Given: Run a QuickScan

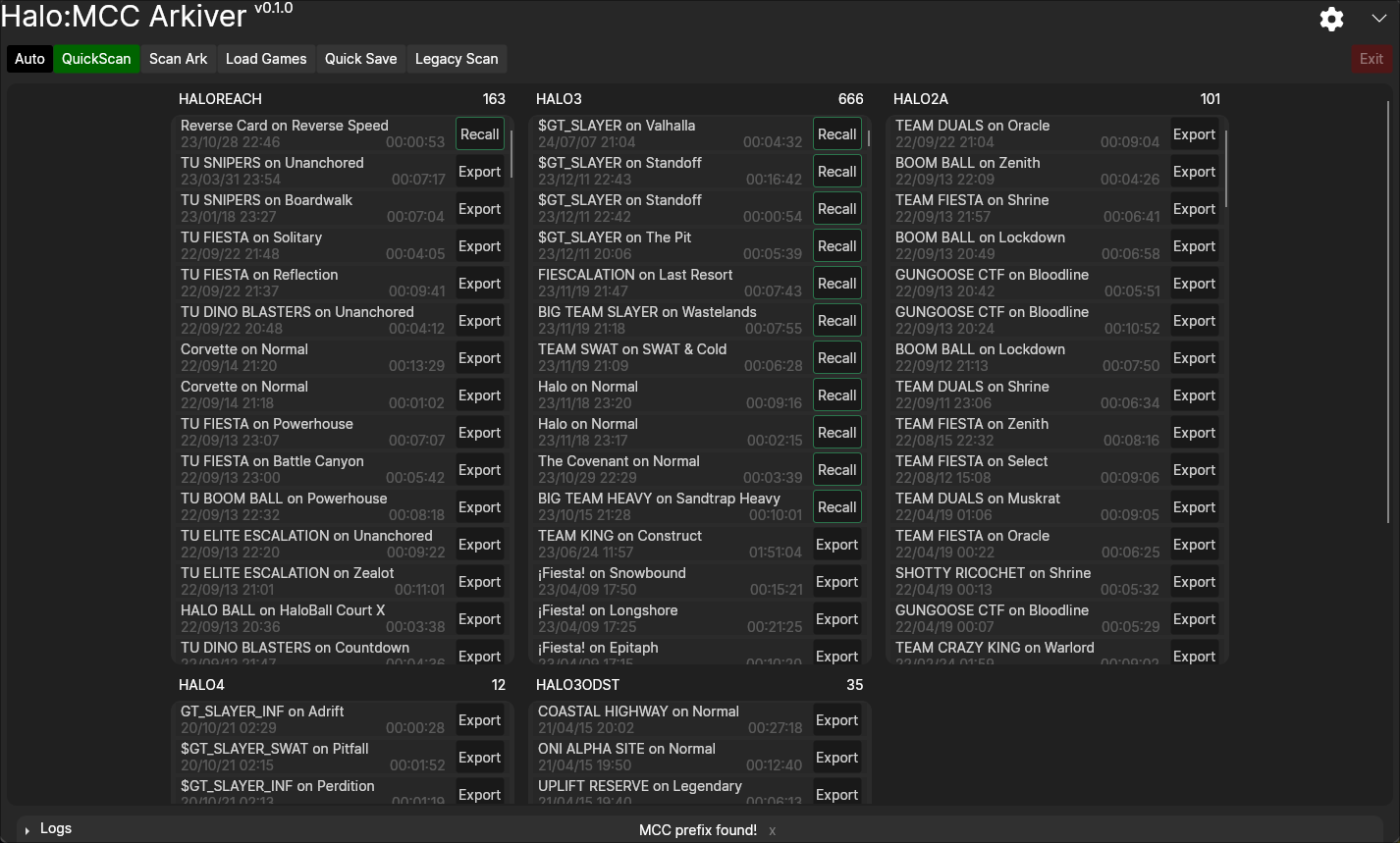Looking at the screenshot, I should tap(96, 59).
